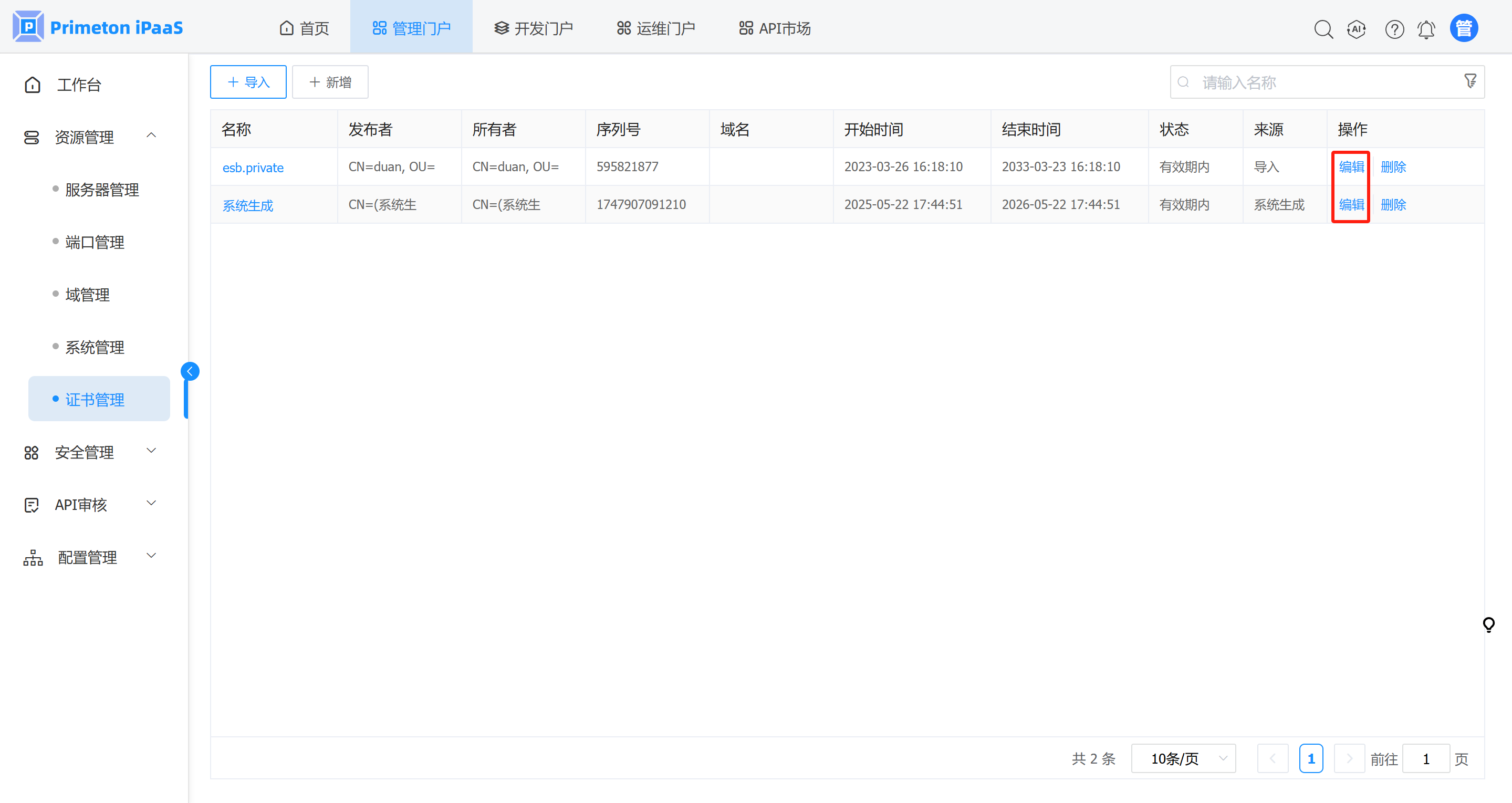Click the 导入 button
This screenshot has width=1512, height=803.
pos(248,82)
